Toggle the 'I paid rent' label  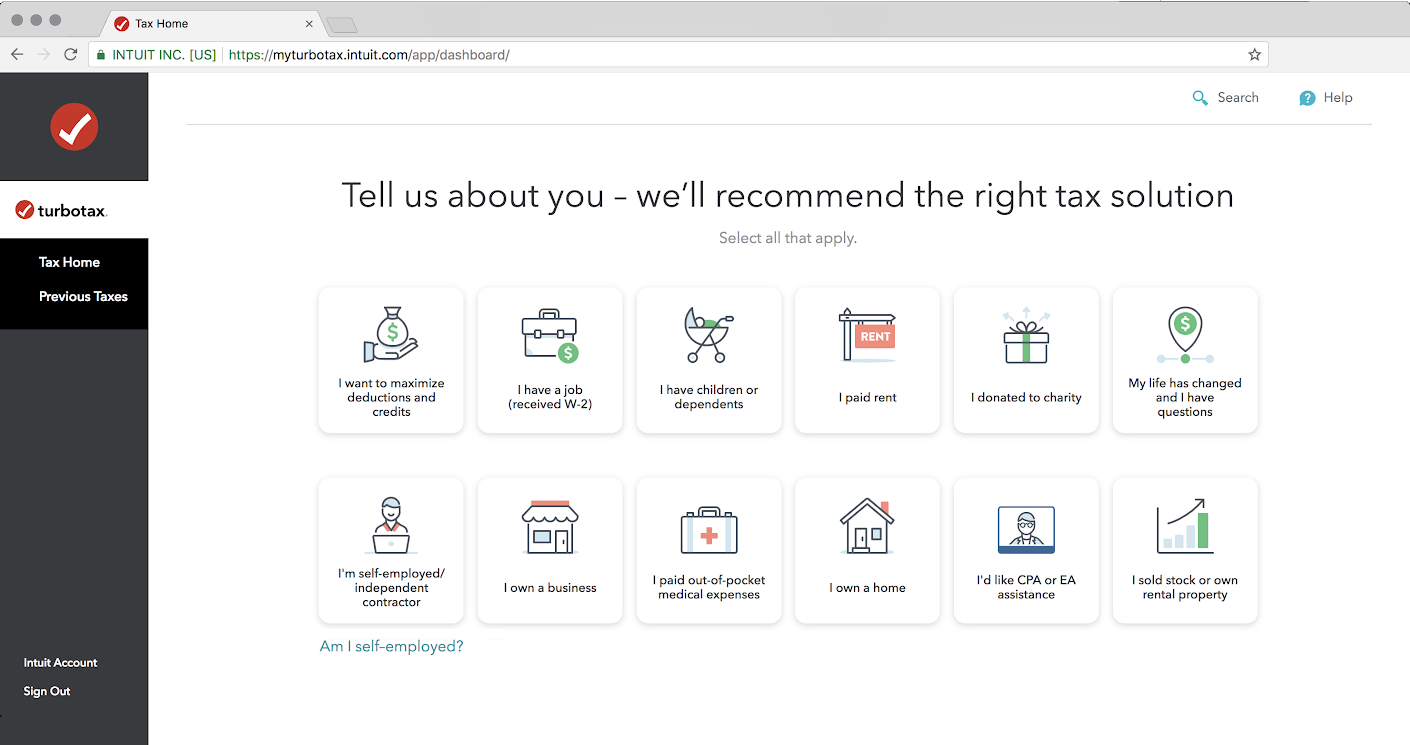click(867, 397)
